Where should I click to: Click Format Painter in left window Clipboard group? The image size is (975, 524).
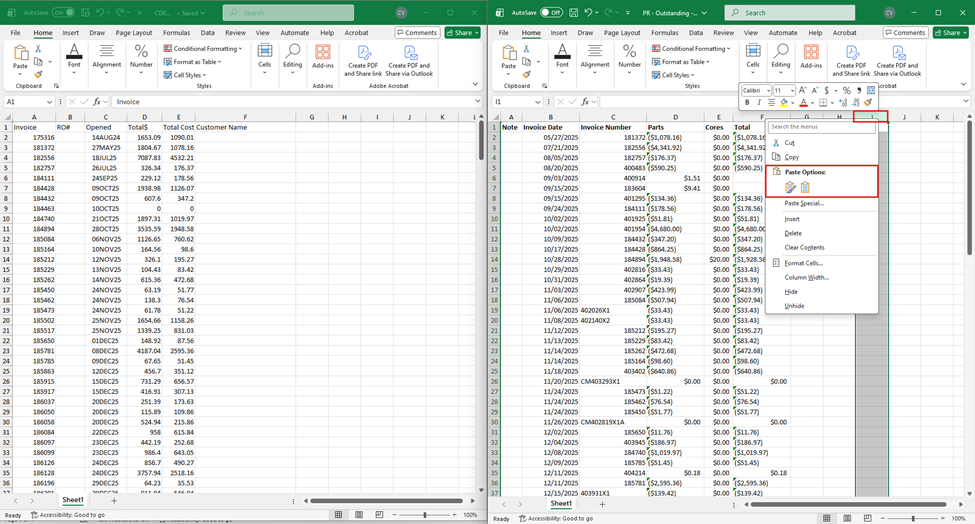(x=38, y=74)
